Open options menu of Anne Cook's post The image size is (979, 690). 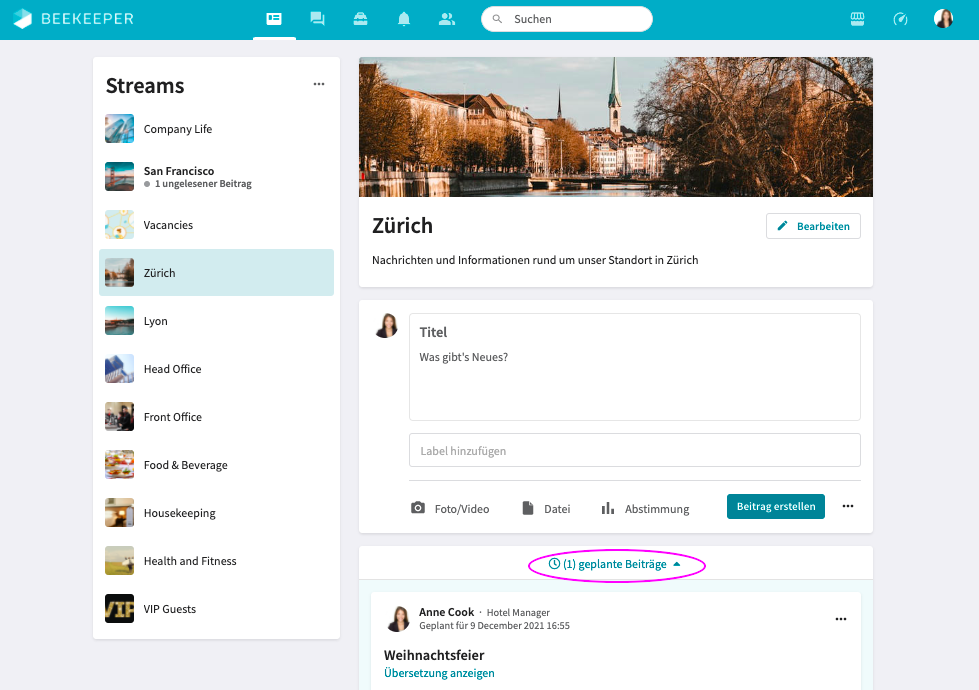coord(841,619)
